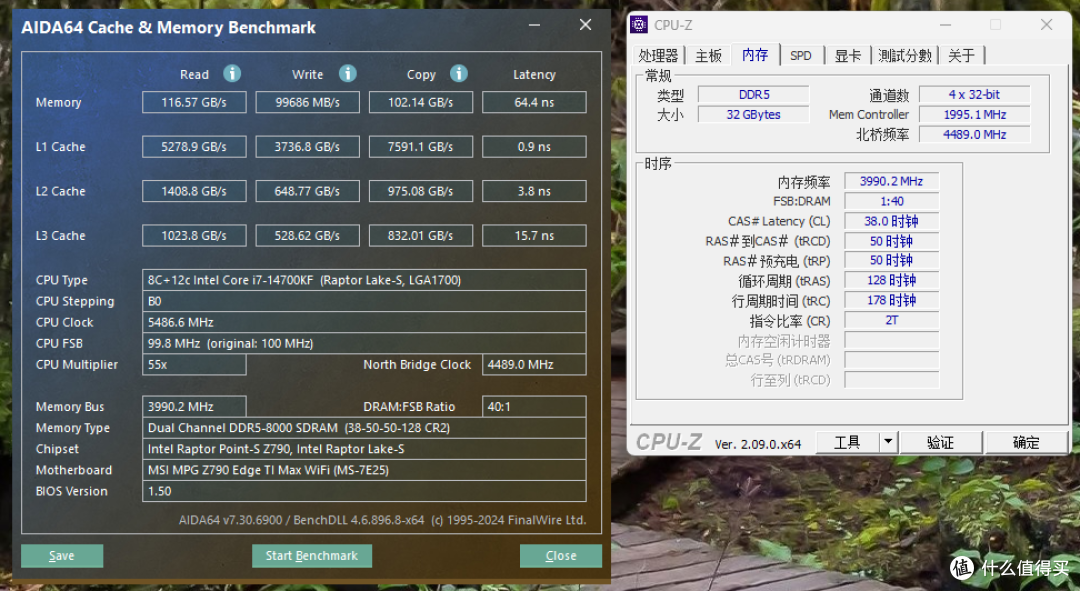Click the Start Benchmark button
The height and width of the screenshot is (591, 1080).
(x=311, y=556)
